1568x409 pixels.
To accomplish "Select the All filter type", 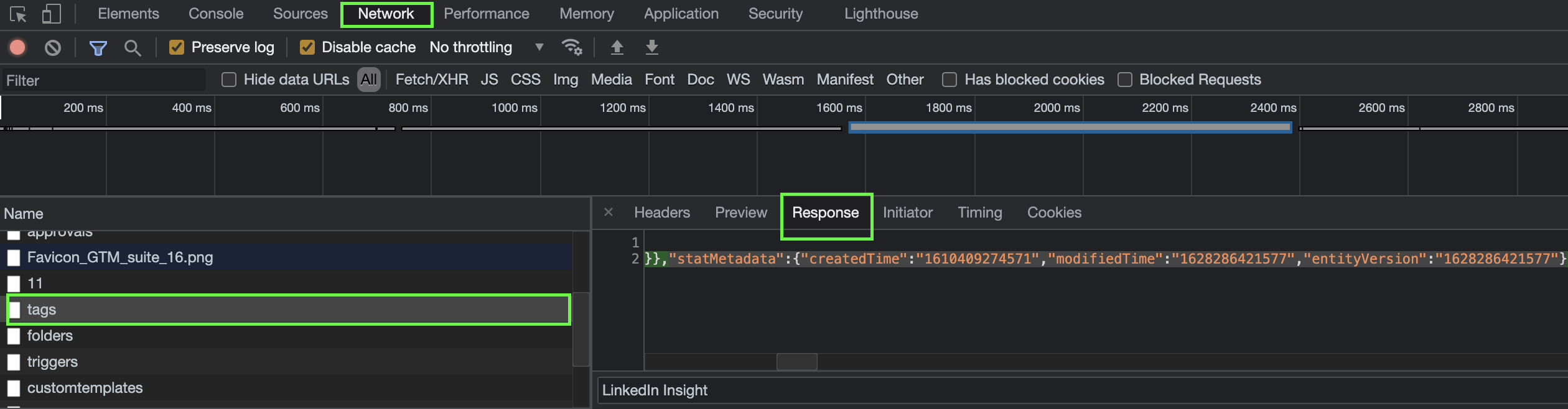I will coord(369,80).
